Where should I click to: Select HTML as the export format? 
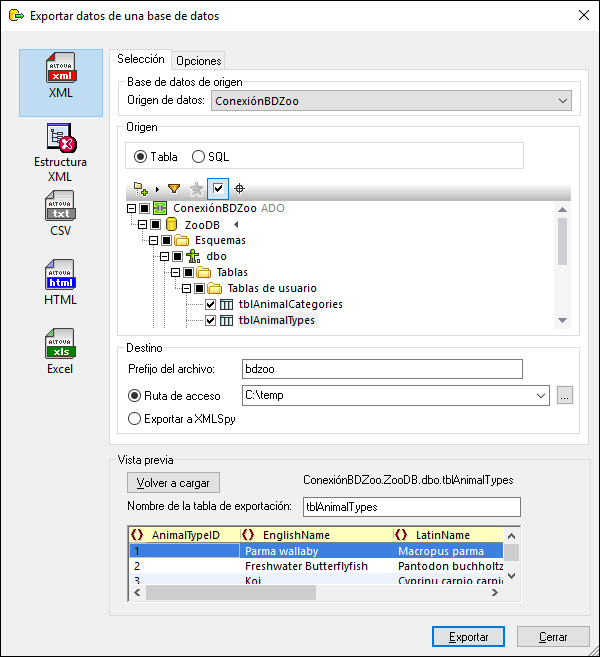(60, 283)
